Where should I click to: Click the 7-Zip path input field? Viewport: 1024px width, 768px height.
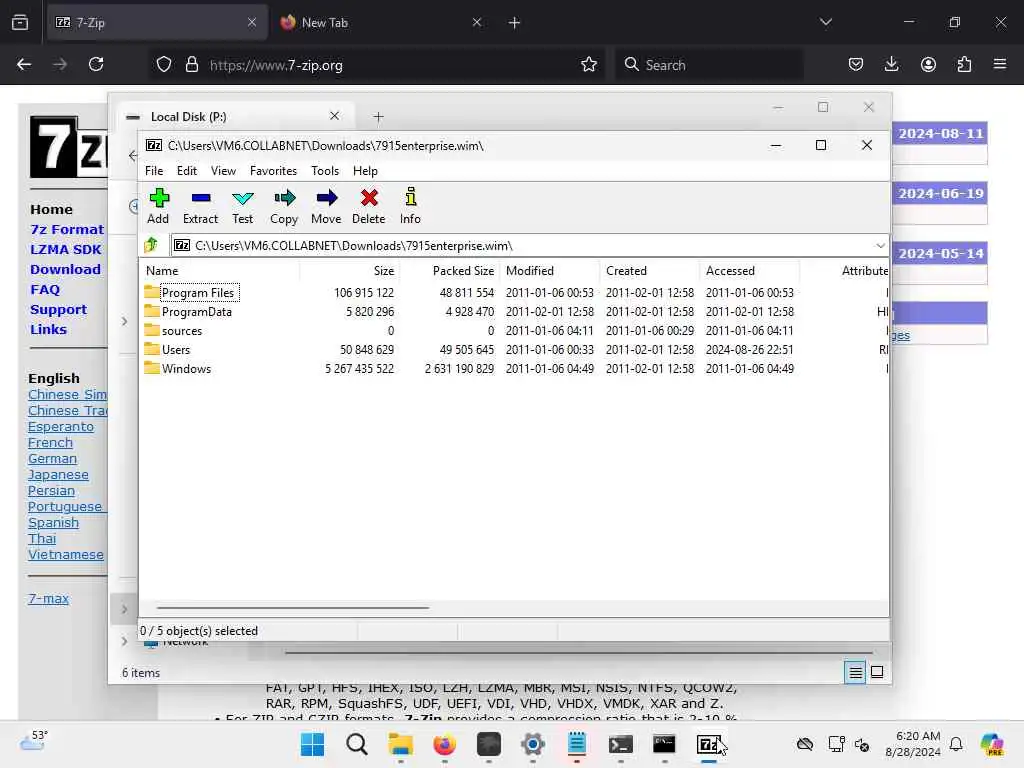pos(522,246)
